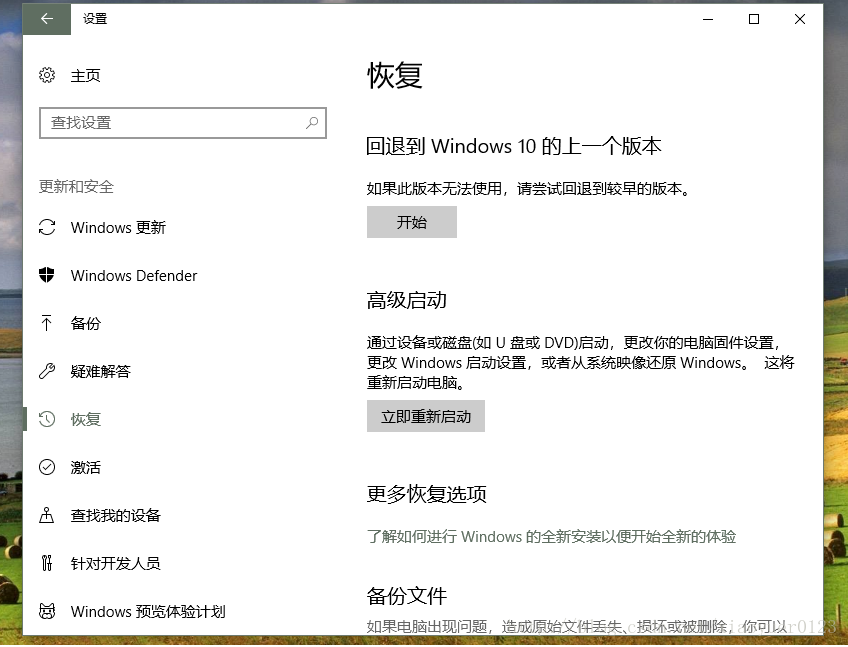Select 疑难解答 in sidebar
The height and width of the screenshot is (647, 848).
(101, 371)
